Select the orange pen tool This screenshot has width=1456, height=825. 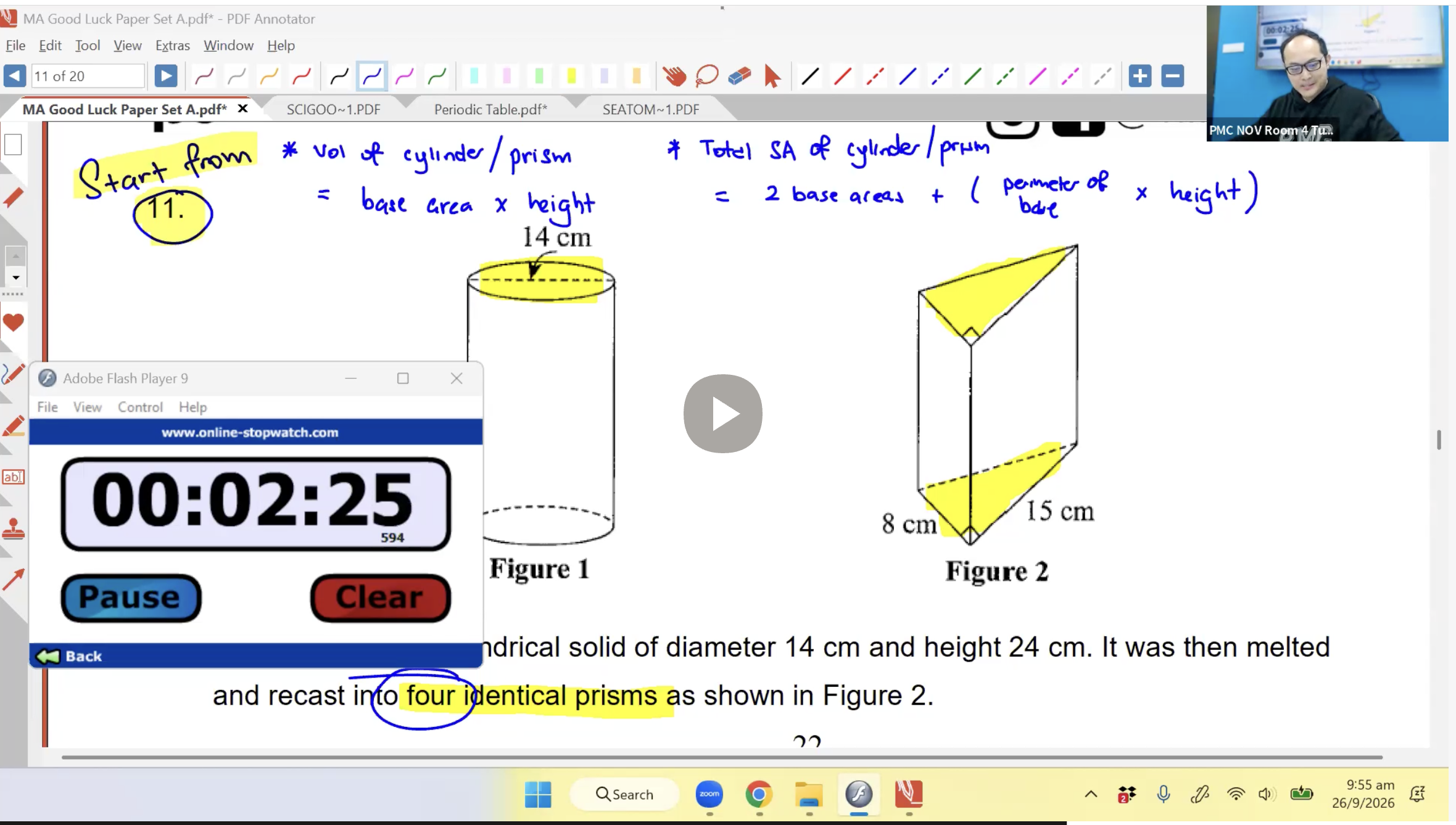269,76
